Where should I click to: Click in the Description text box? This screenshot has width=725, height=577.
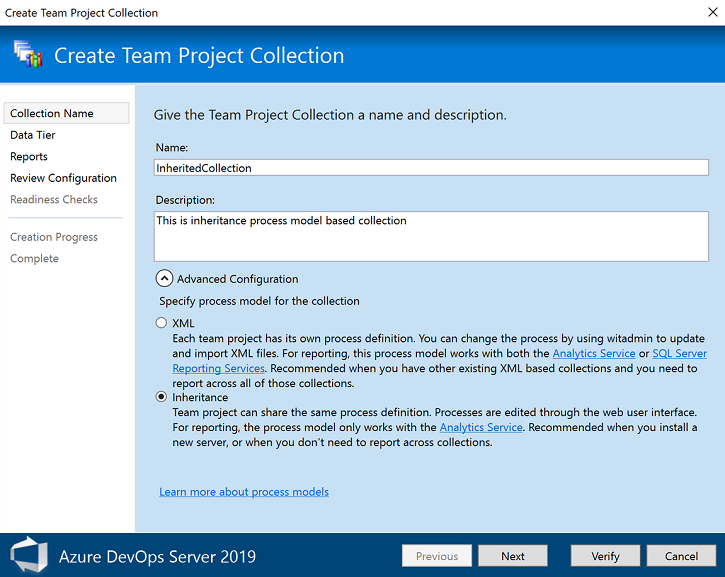[x=431, y=236]
